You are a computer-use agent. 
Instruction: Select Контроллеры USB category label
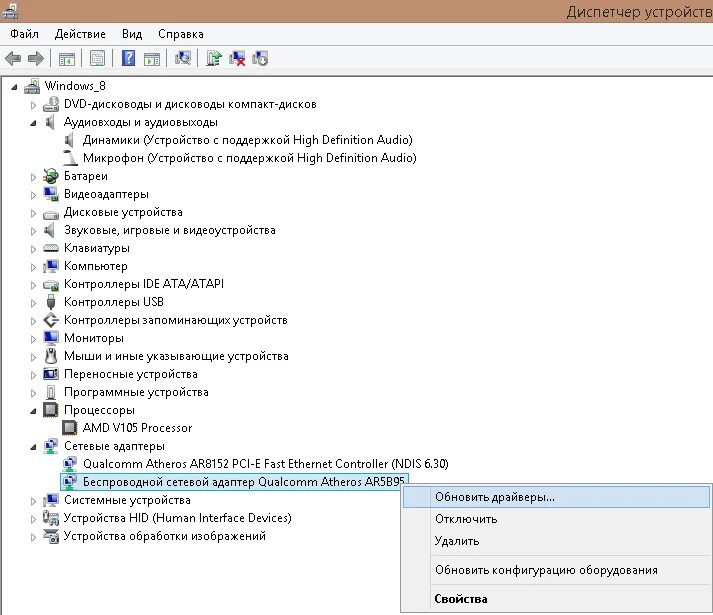(x=114, y=302)
